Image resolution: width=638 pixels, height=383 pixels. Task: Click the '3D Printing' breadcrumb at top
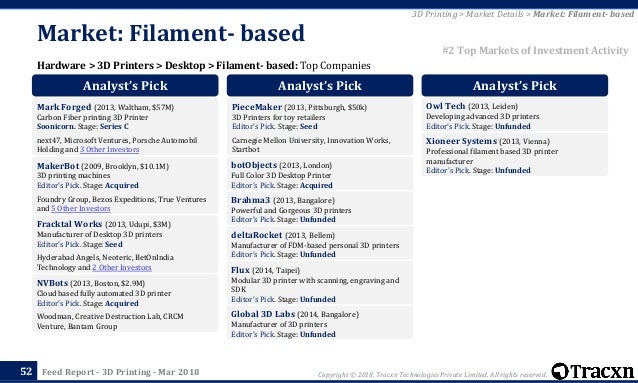point(434,14)
